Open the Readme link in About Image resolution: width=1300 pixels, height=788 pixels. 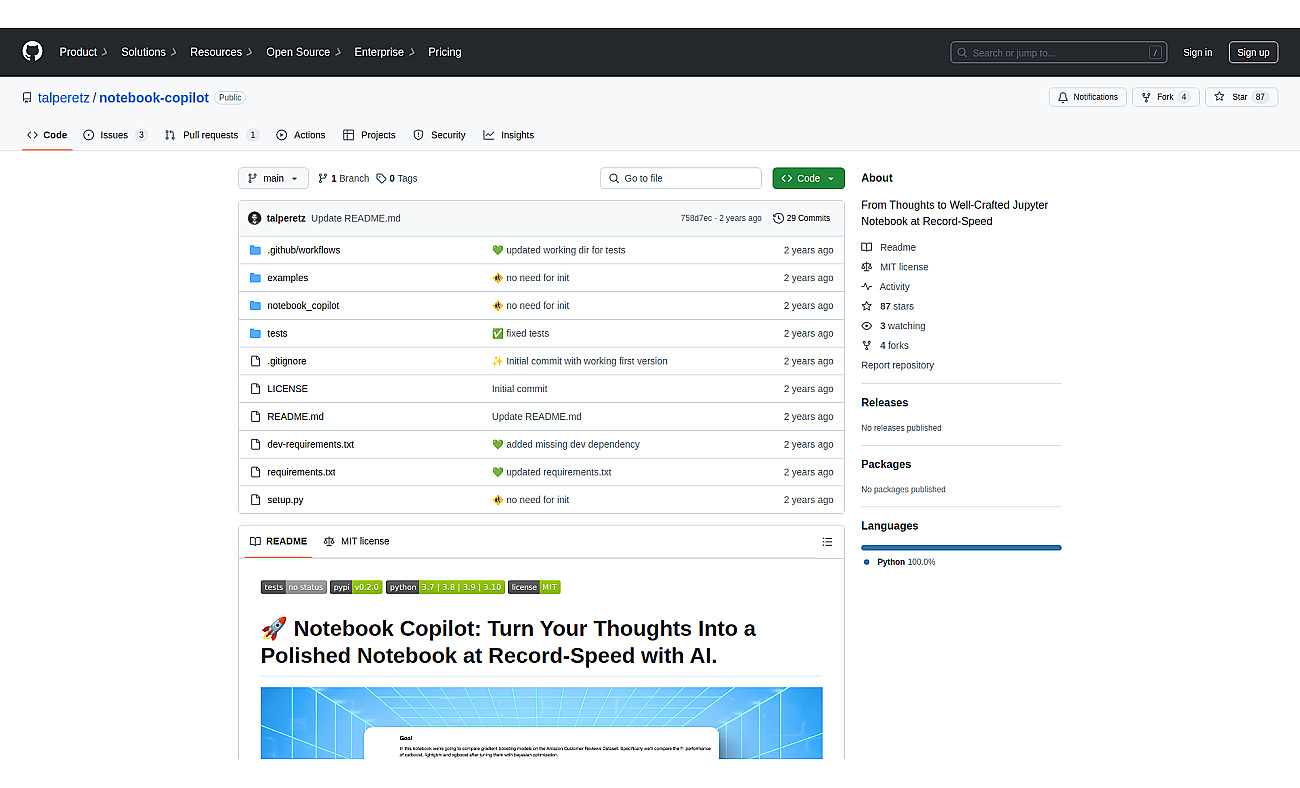[889, 247]
